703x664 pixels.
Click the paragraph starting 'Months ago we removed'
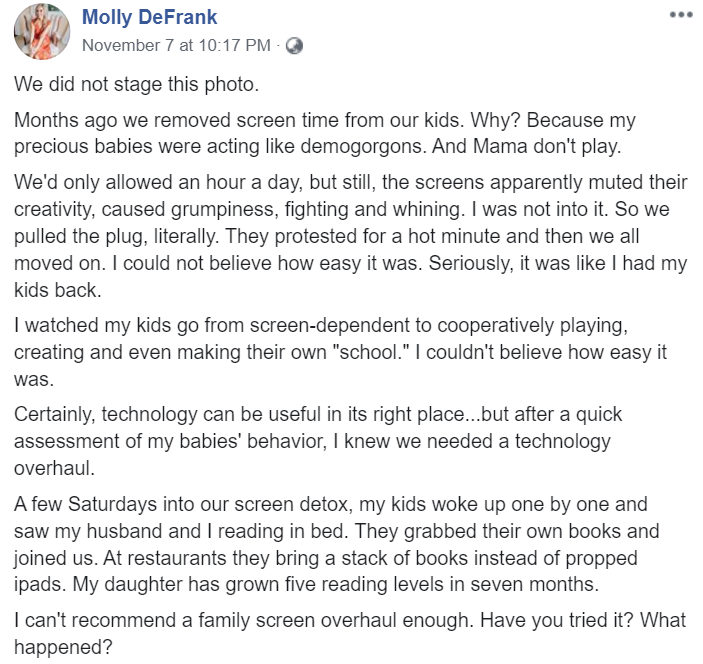(x=325, y=133)
